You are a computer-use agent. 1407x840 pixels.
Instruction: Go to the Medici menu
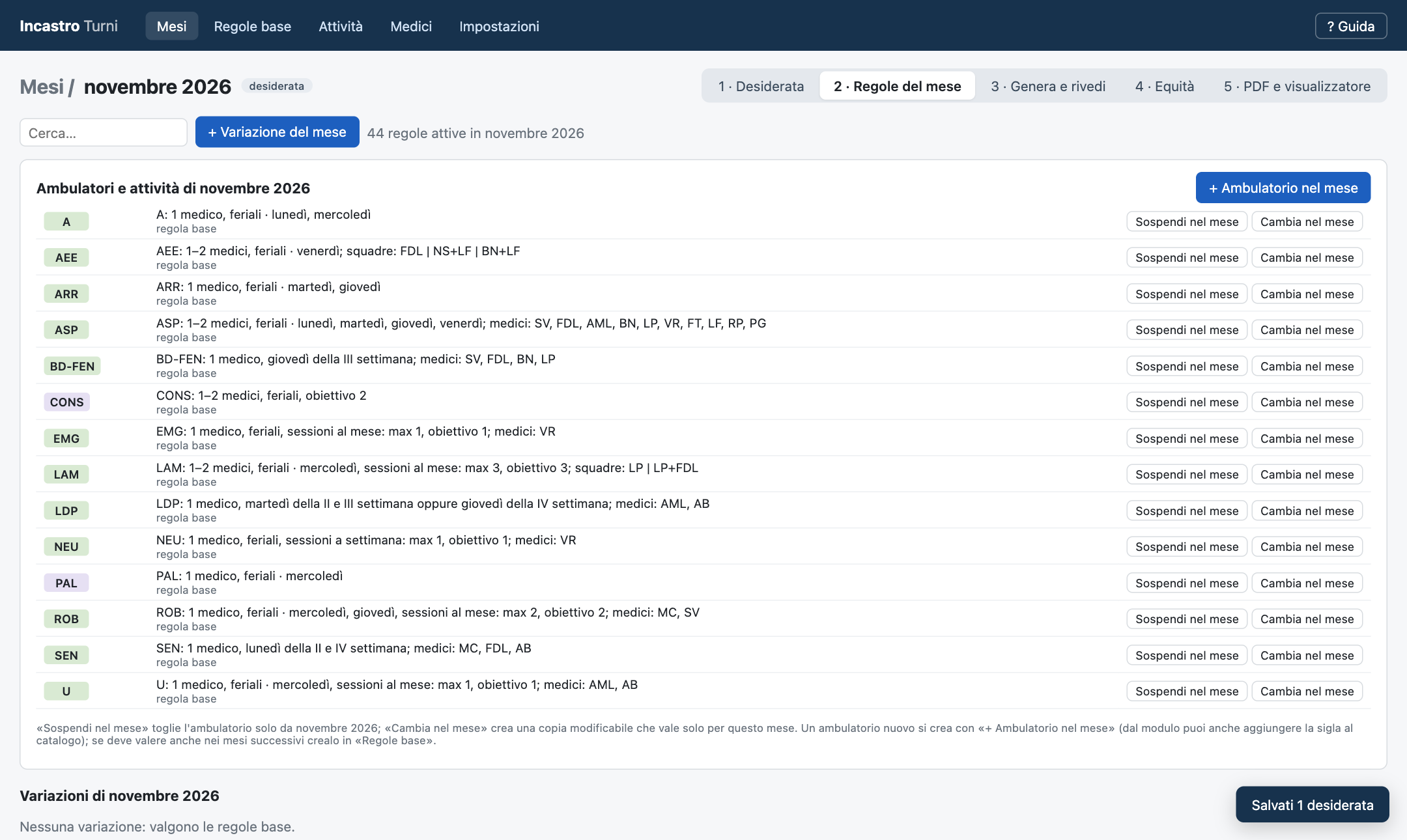point(411,26)
